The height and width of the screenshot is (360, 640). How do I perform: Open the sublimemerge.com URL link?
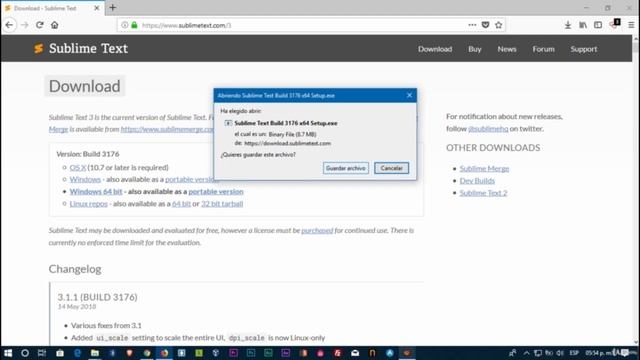tap(167, 129)
